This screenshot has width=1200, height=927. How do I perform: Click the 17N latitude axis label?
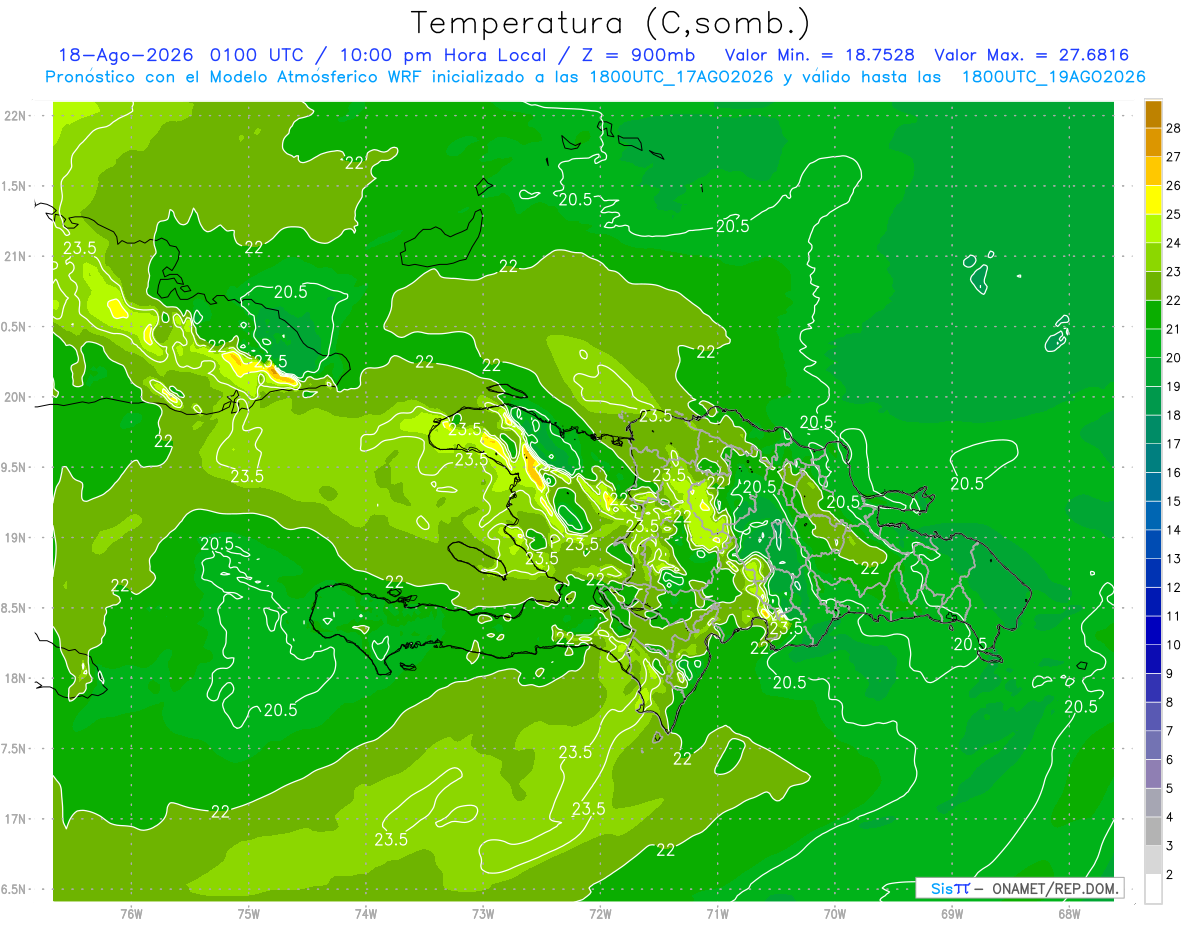(x=16, y=819)
